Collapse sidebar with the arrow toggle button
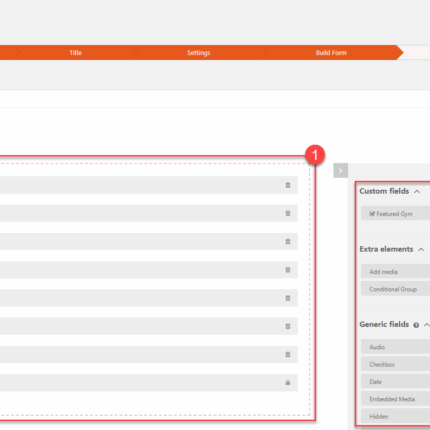 (340, 171)
